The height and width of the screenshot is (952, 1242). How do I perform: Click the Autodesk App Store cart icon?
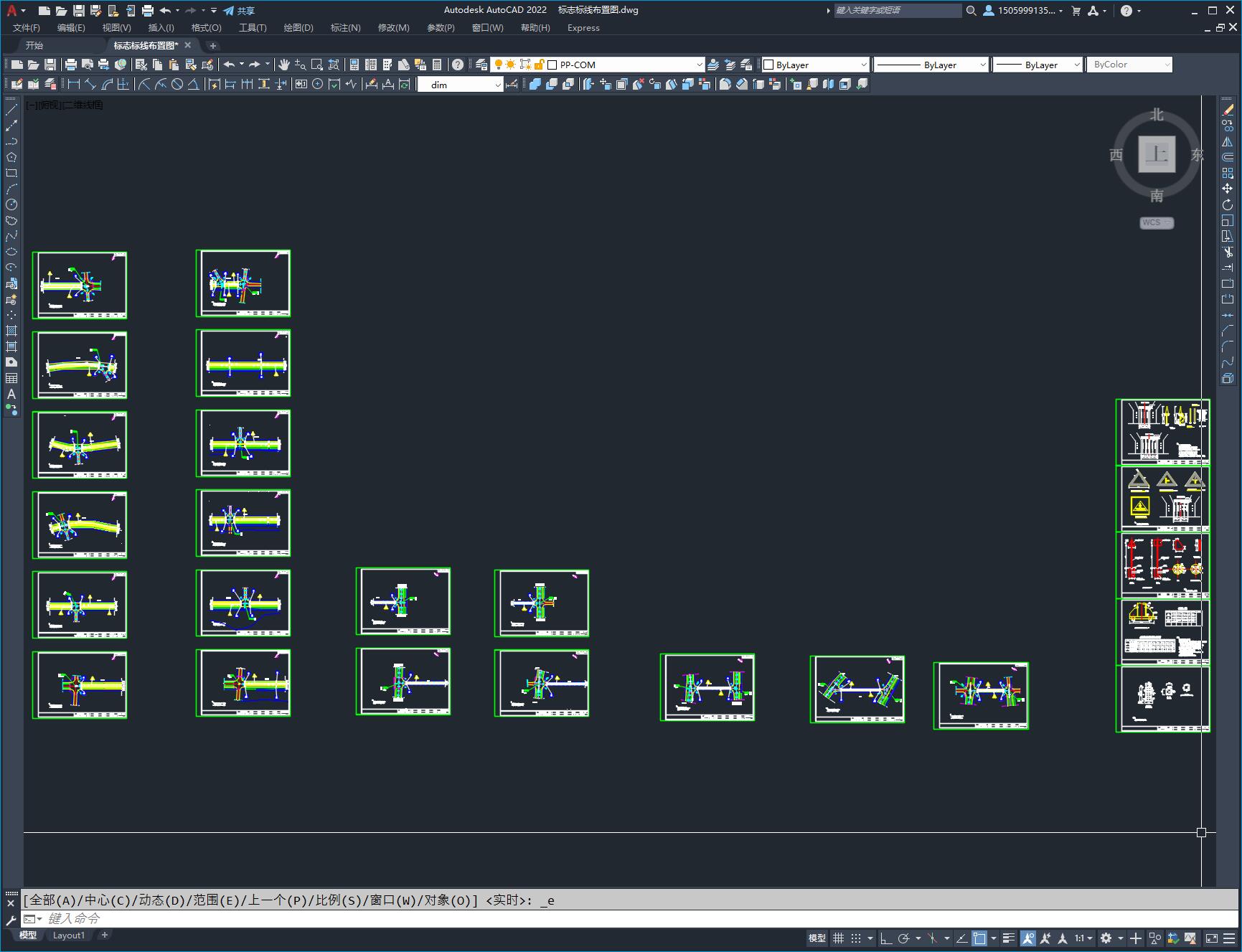(1076, 11)
